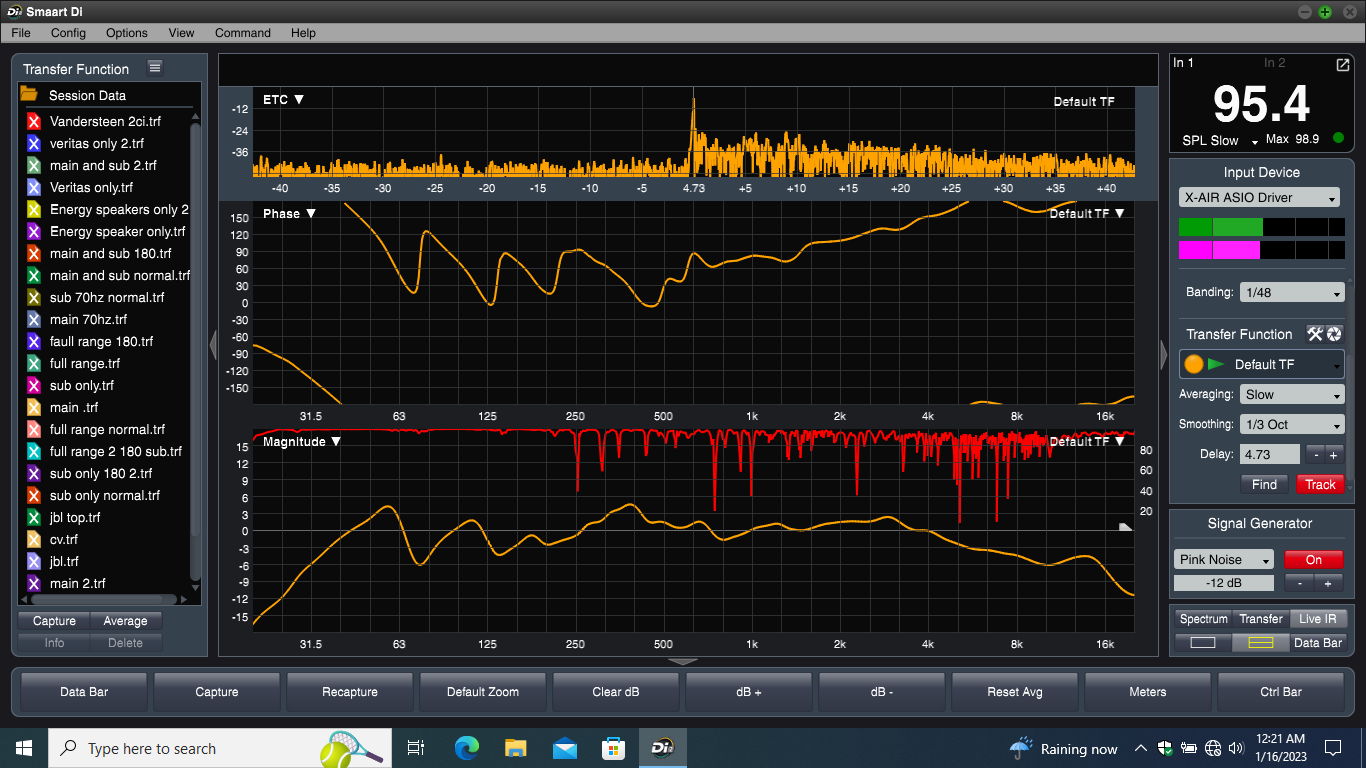Click the Session Data folder icon
Viewport: 1366px width, 768px height.
click(29, 95)
